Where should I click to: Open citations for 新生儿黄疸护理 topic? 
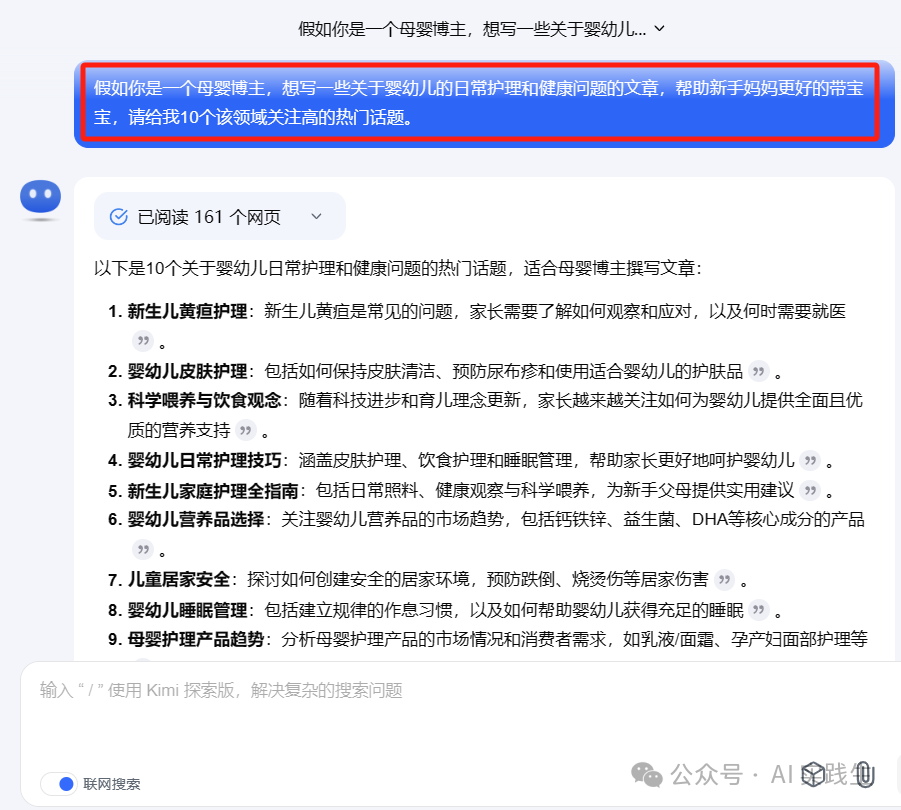(x=140, y=340)
